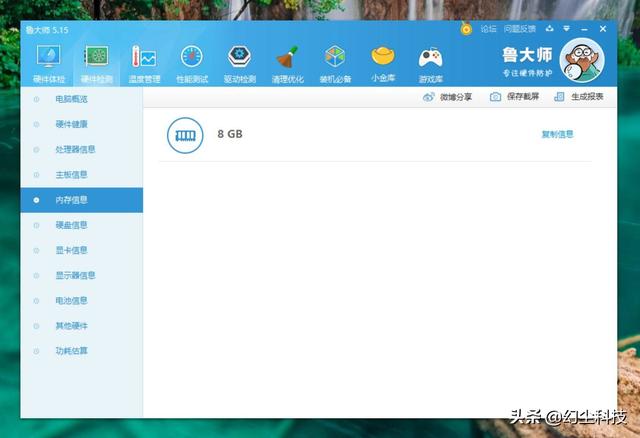Select 其他硬件 in the sidebar
This screenshot has height=438, width=640.
(82, 326)
